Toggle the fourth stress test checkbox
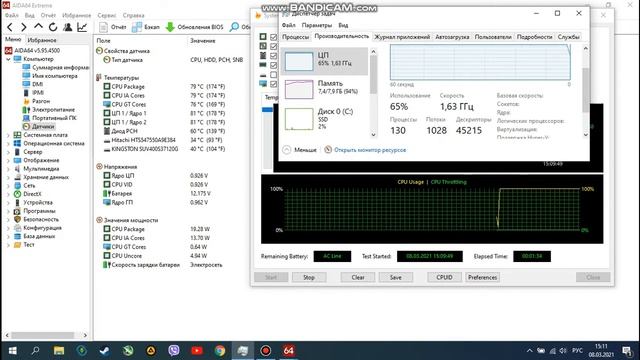This screenshot has width=640, height=360. [273, 65]
